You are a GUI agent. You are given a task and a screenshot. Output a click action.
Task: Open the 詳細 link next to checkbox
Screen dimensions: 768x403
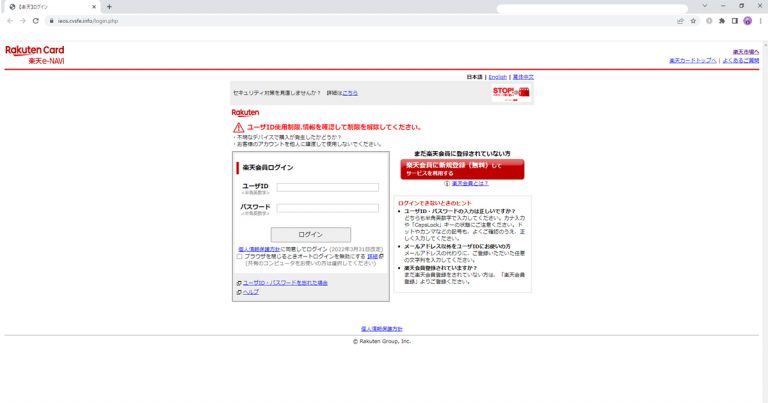tap(372, 257)
